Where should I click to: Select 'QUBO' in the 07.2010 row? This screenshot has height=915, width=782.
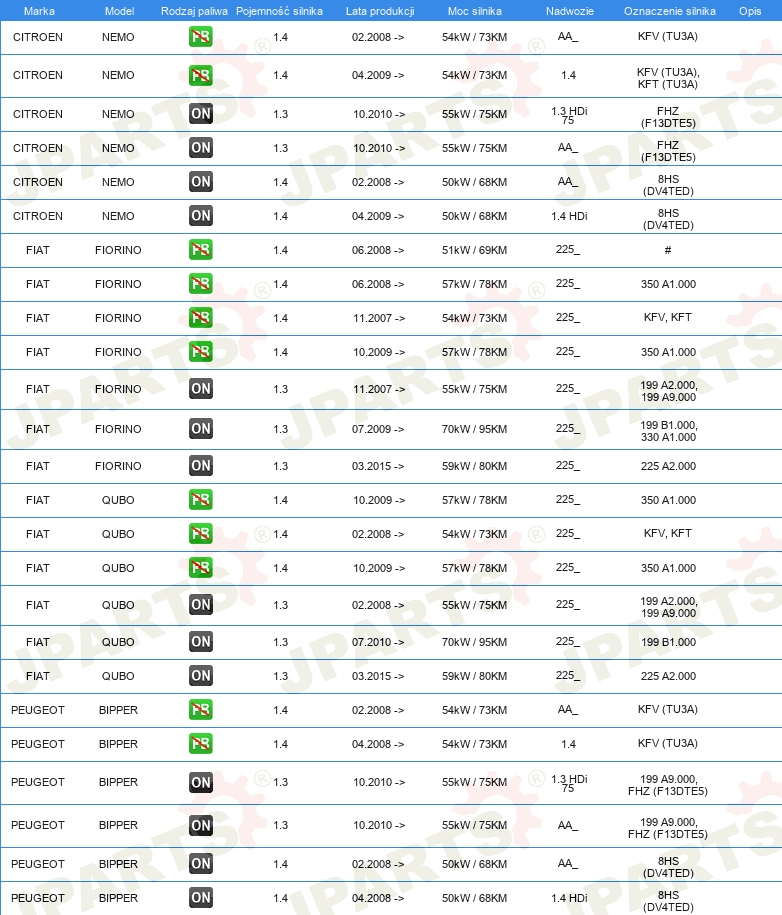(118, 642)
